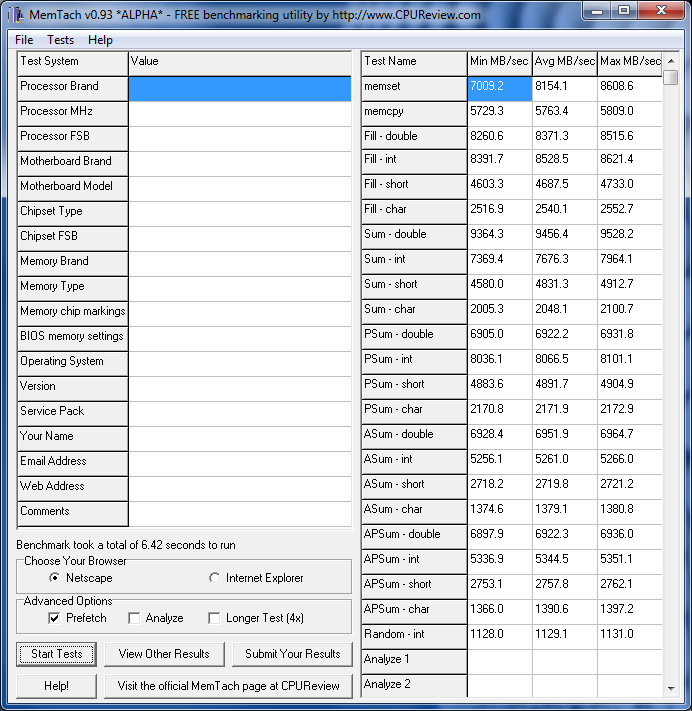Click the Comments value field
Image resolution: width=692 pixels, height=711 pixels.
coord(240,513)
